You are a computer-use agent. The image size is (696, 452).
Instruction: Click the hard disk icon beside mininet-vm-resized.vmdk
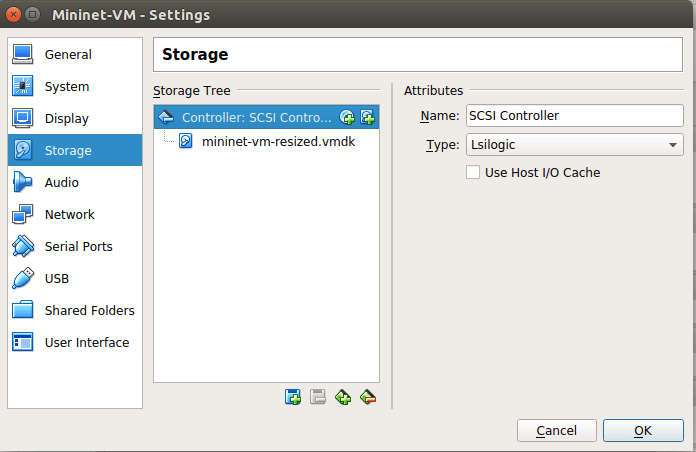[186, 141]
